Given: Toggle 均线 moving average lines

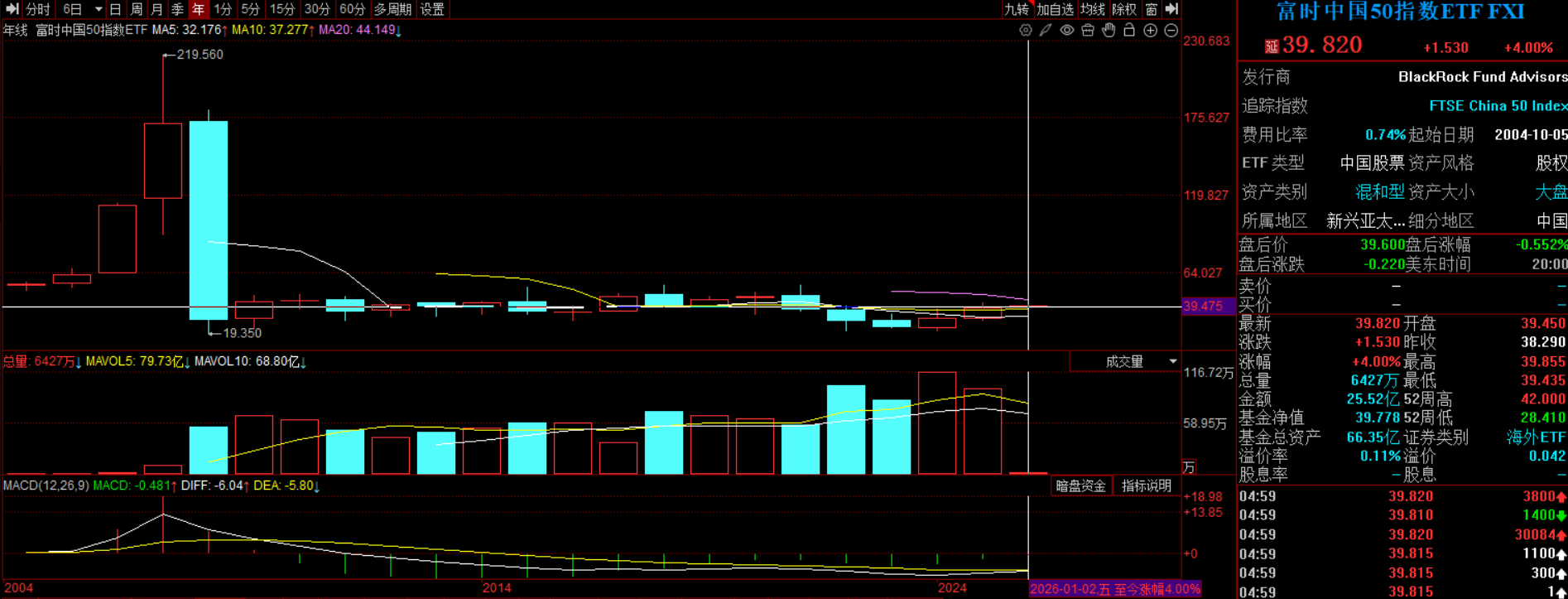Looking at the screenshot, I should (x=1093, y=9).
